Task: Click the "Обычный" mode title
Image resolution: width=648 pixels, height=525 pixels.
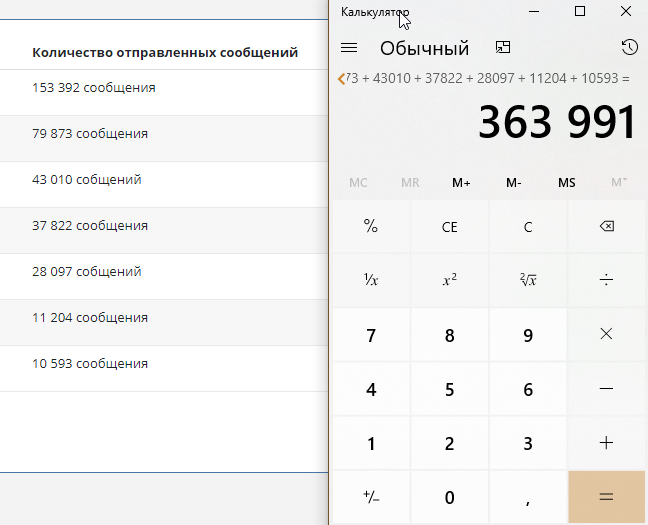Action: coord(424,48)
